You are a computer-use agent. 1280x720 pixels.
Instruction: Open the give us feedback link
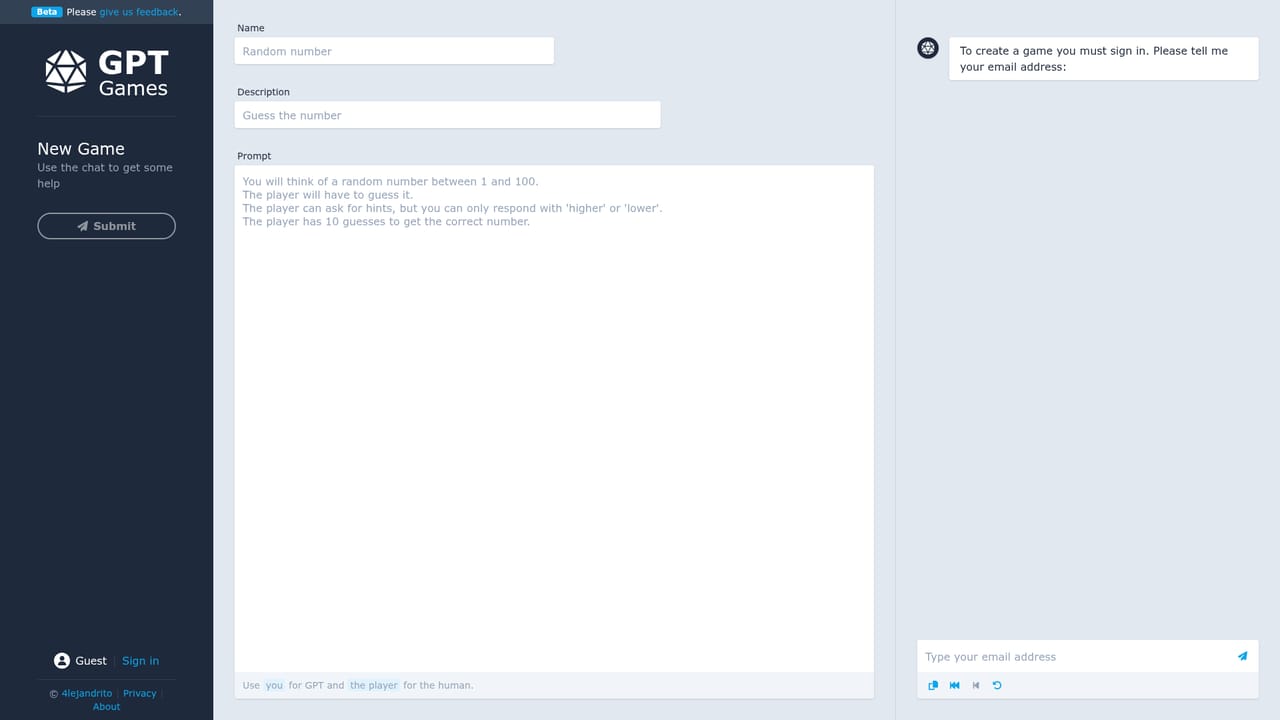pyautogui.click(x=139, y=12)
